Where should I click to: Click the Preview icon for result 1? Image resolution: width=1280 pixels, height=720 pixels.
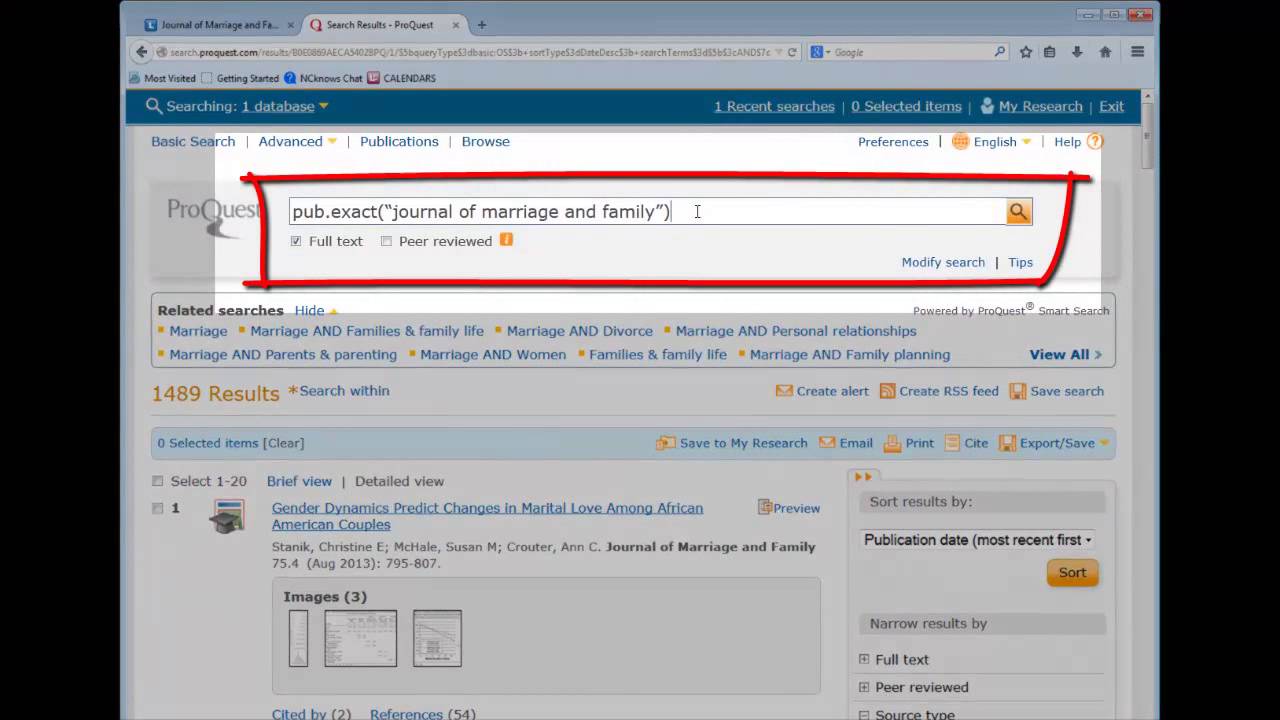click(765, 508)
